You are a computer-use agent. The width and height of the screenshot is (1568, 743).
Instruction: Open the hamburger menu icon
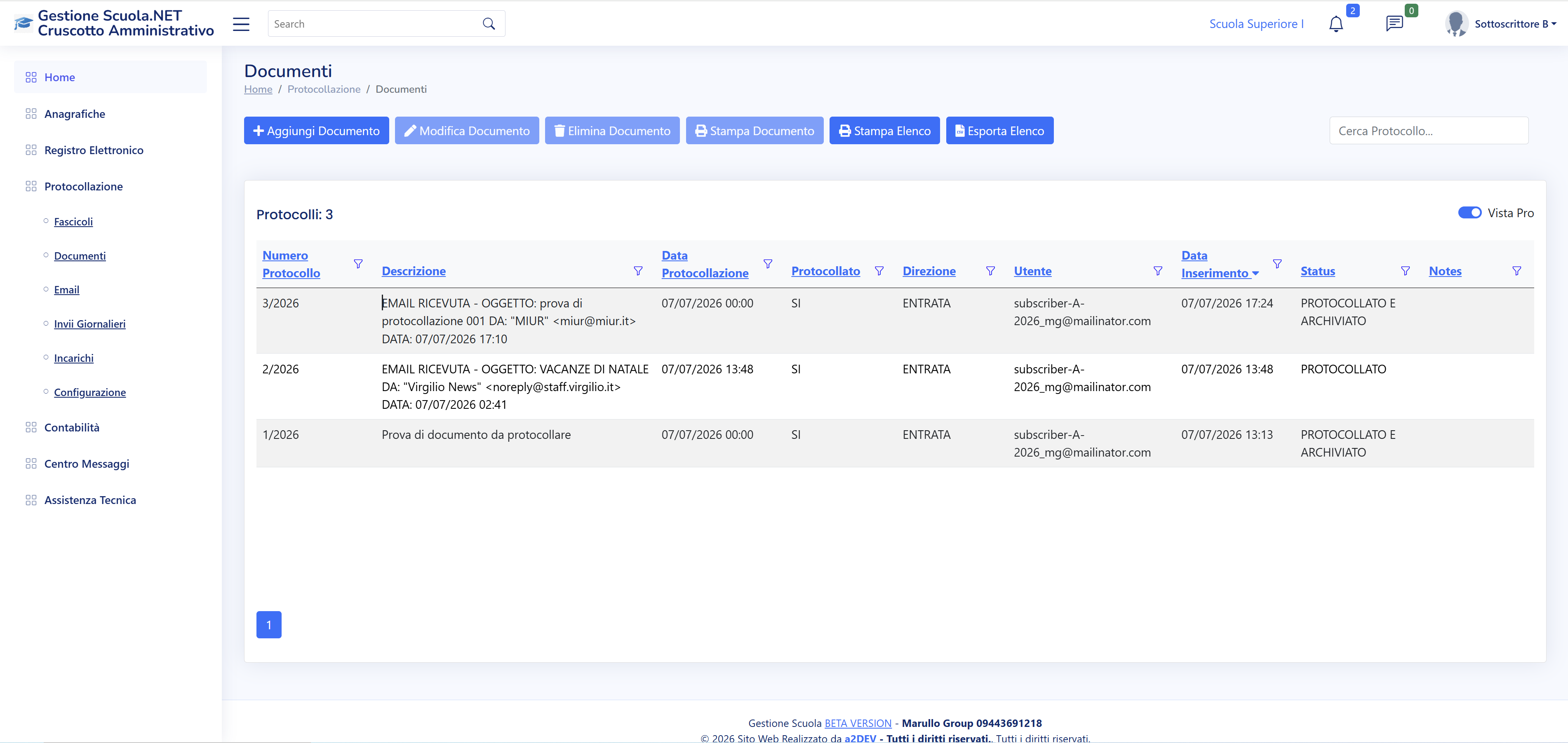tap(241, 24)
